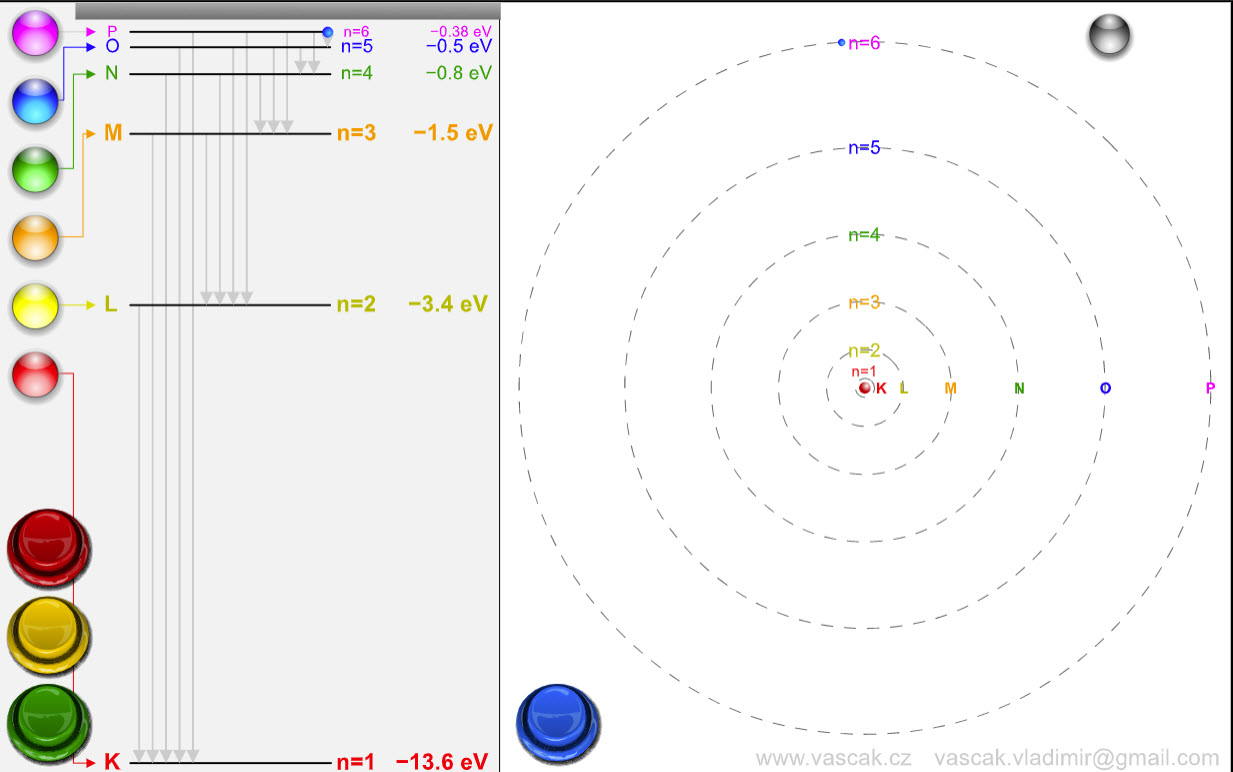Select the green sphere for level N
This screenshot has width=1233, height=772.
(x=34, y=170)
